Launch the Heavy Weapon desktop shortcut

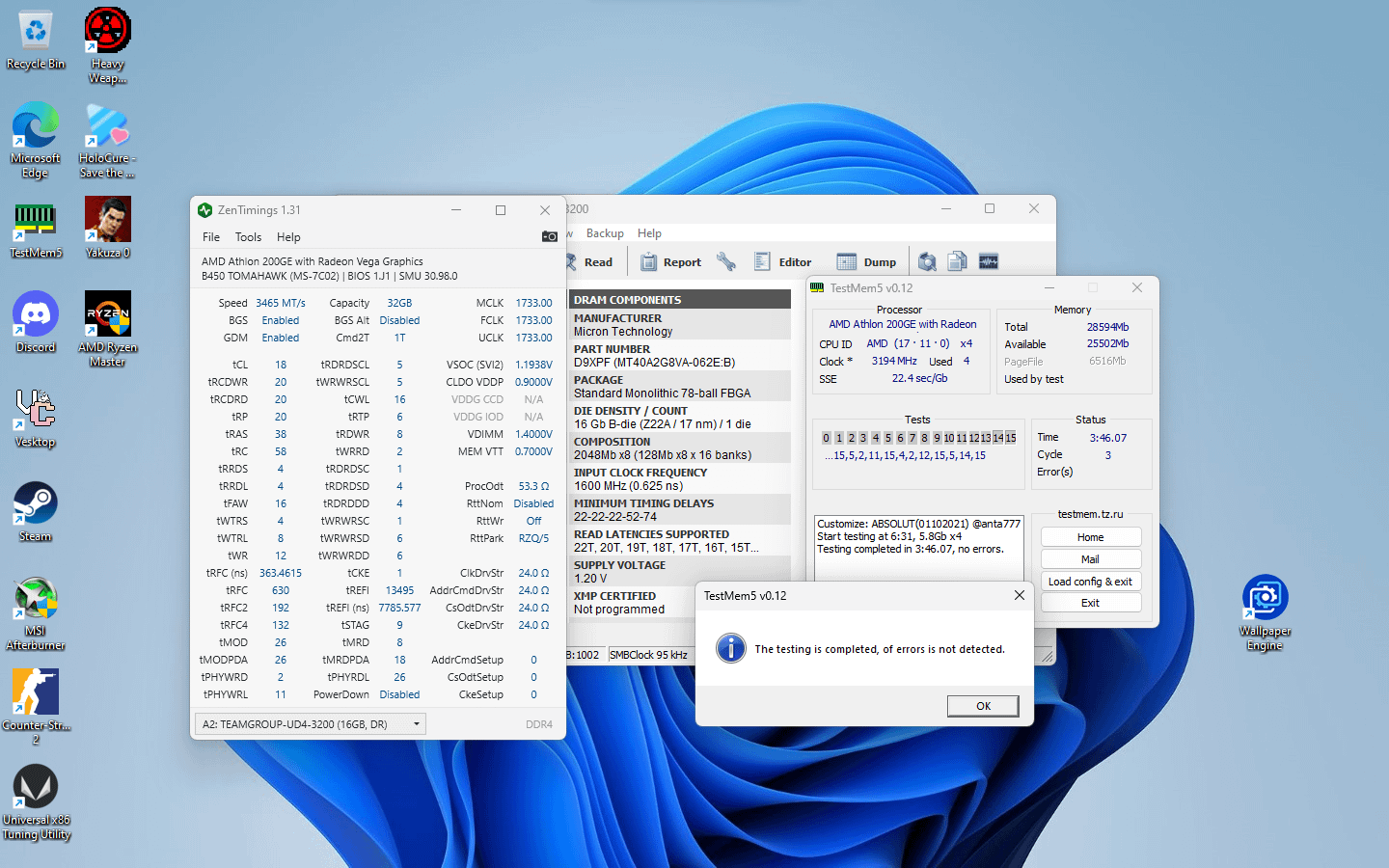(107, 46)
